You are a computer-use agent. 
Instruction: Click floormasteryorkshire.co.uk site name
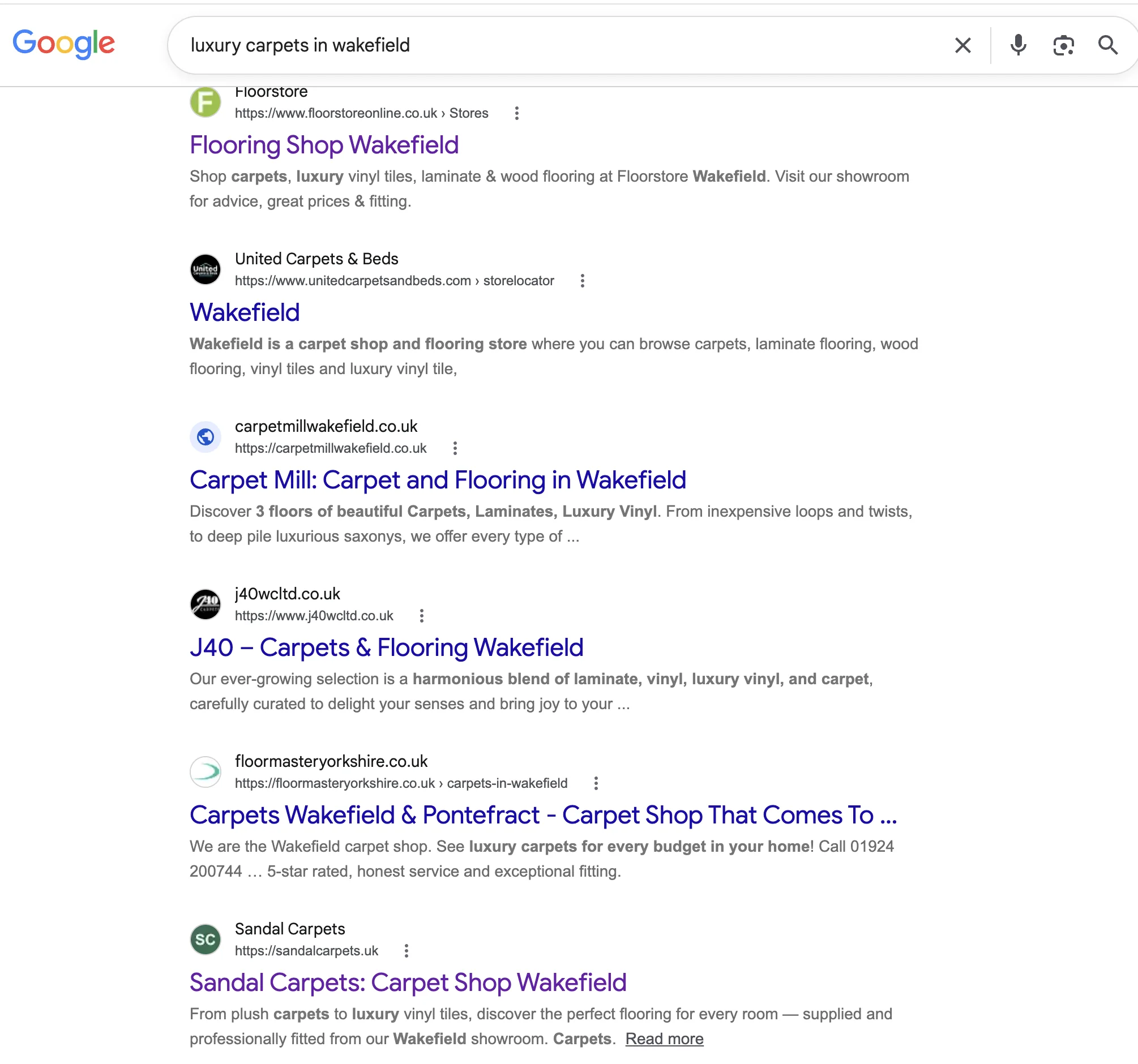pyautogui.click(x=331, y=761)
